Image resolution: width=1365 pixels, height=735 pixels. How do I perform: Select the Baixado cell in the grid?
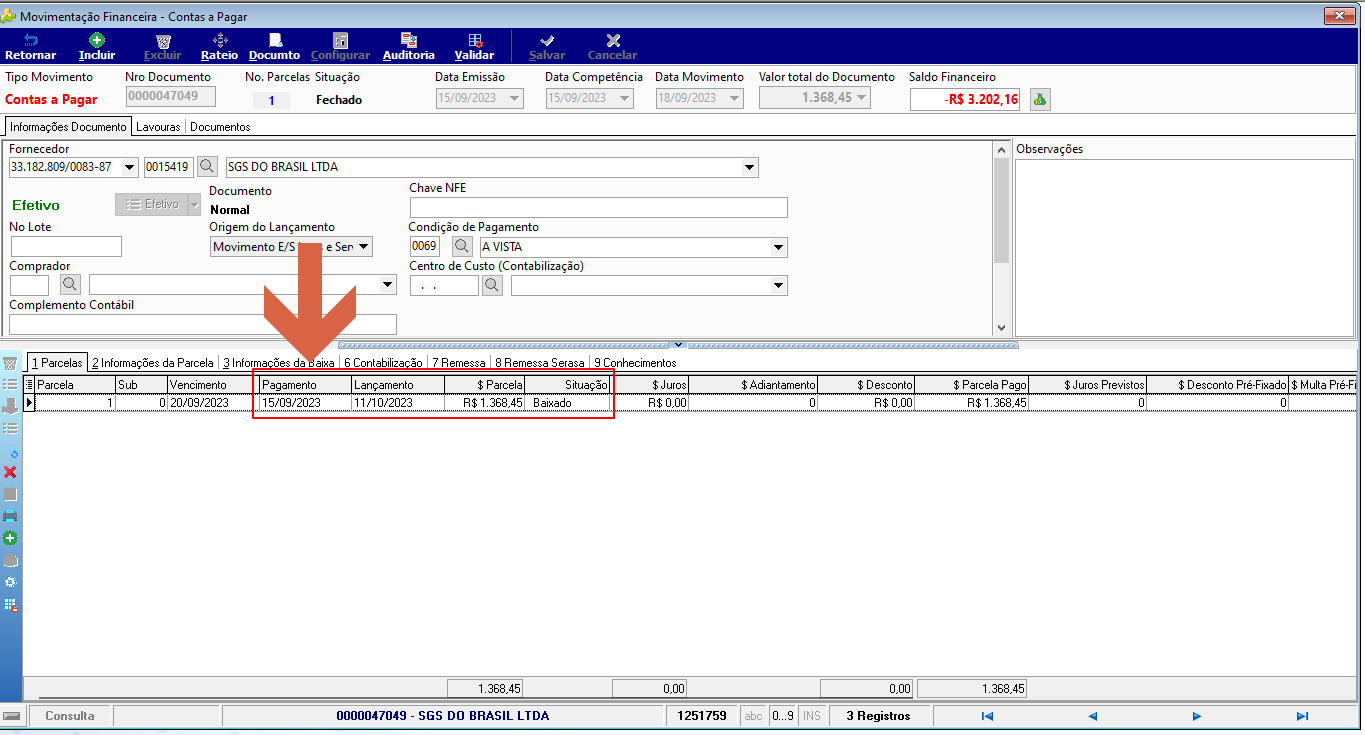point(569,403)
